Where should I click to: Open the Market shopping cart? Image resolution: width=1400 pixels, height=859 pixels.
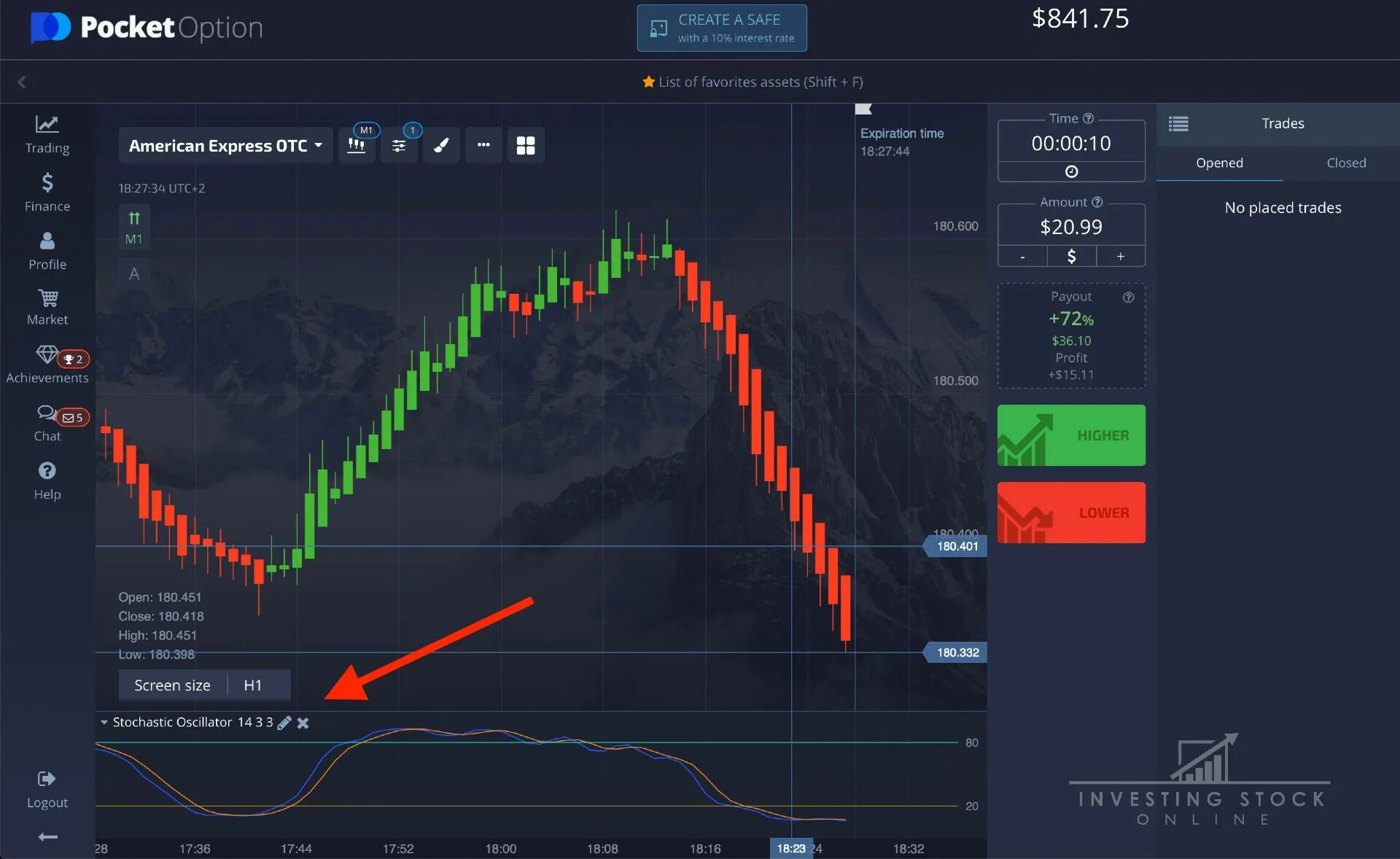[x=47, y=307]
